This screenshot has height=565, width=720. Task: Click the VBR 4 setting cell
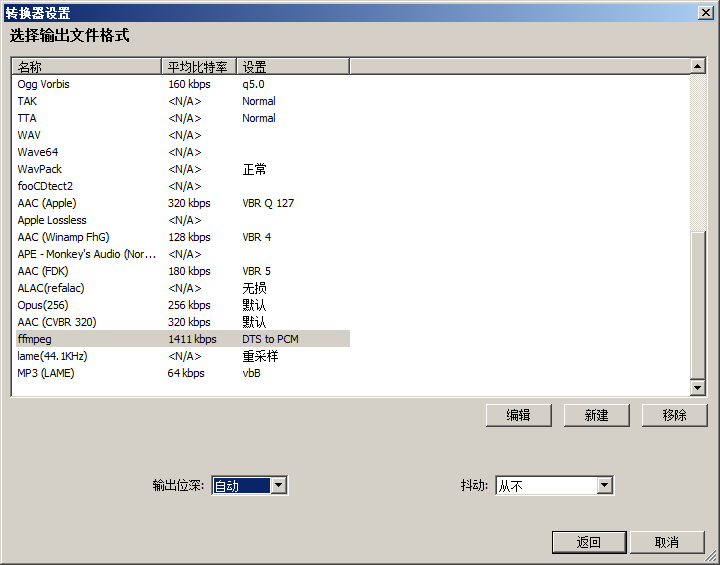point(257,237)
